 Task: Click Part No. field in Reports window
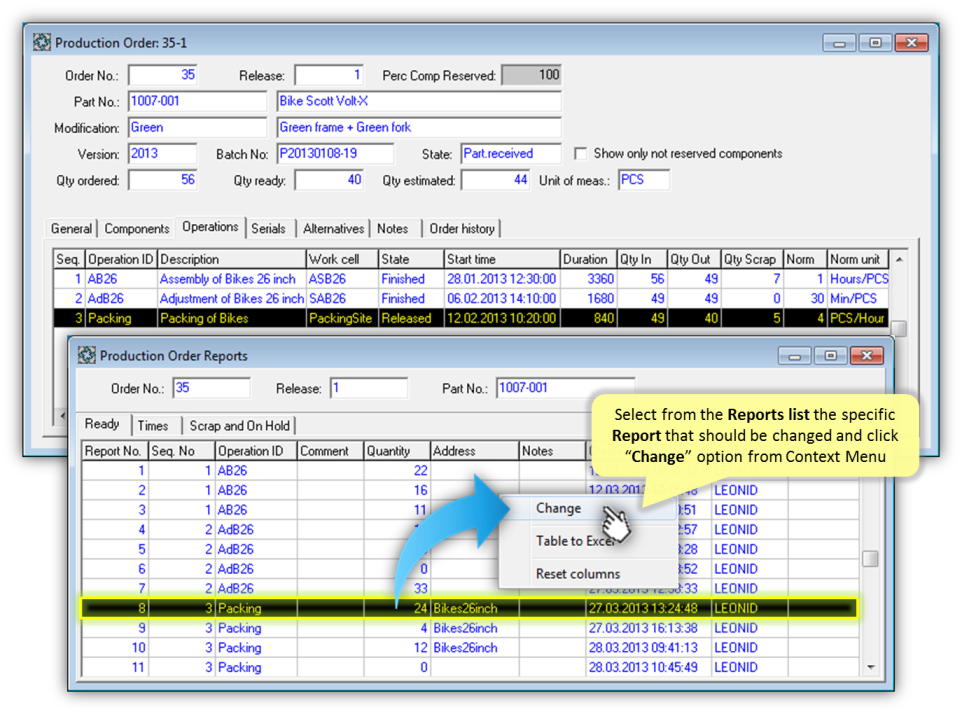(x=565, y=388)
